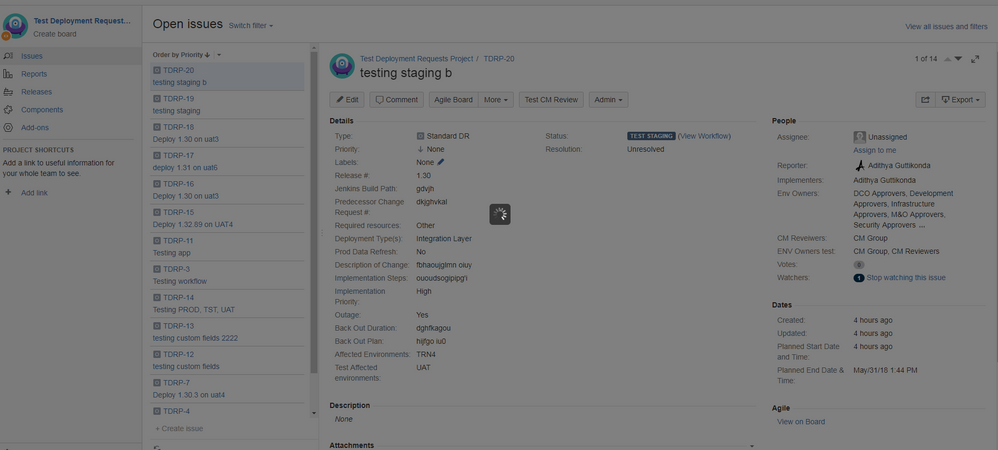The image size is (998, 450).
Task: Click the watchers count badge
Action: [859, 278]
